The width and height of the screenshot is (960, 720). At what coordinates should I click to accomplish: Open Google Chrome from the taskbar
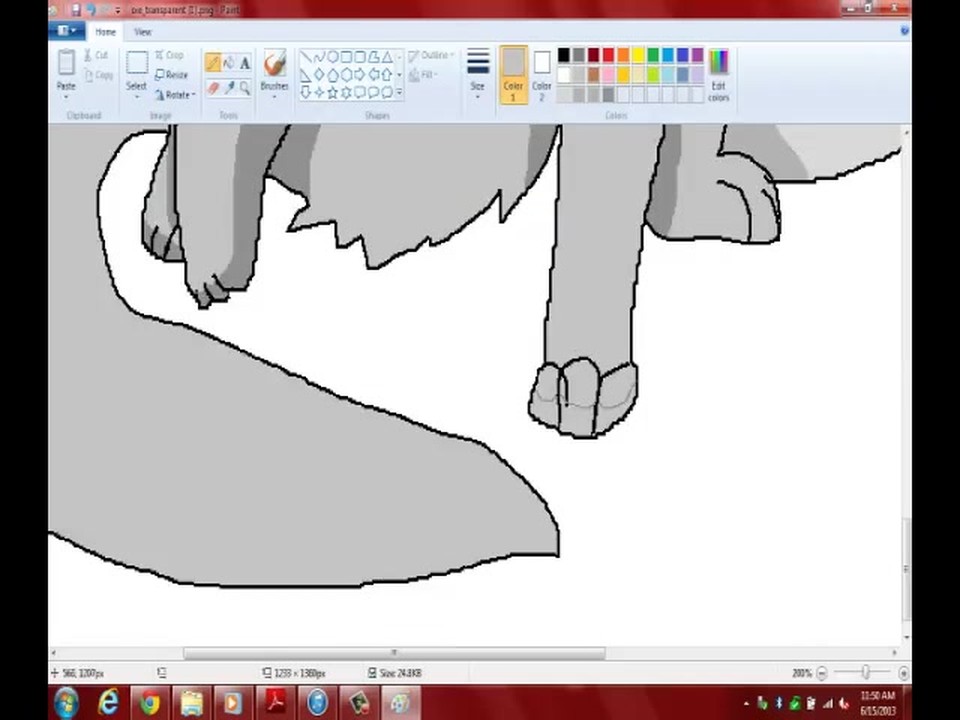(x=149, y=703)
